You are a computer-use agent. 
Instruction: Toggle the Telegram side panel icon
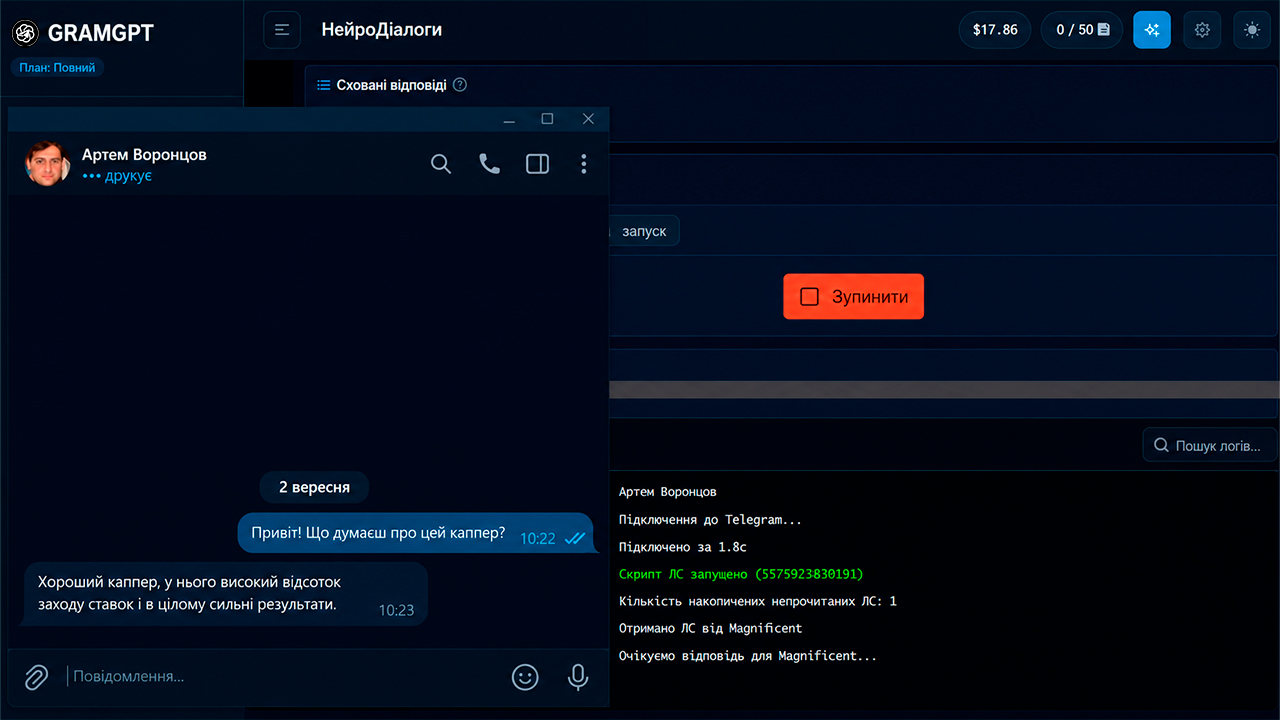pyautogui.click(x=538, y=164)
